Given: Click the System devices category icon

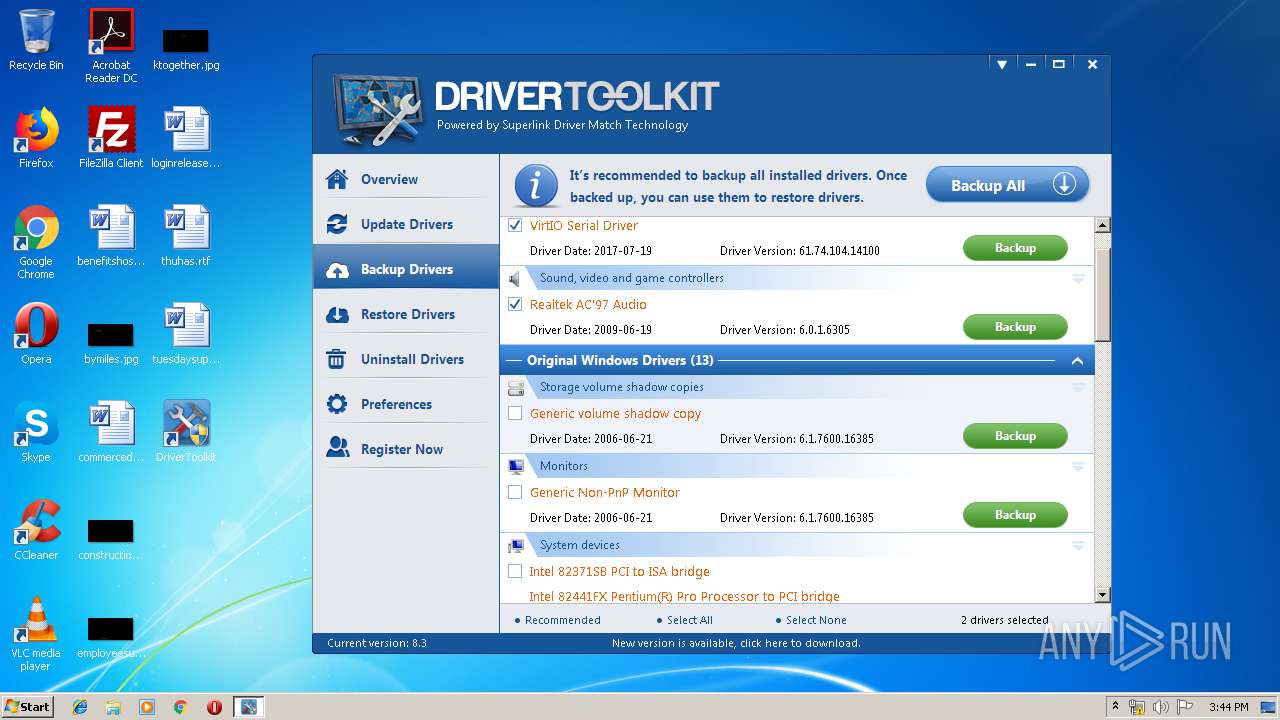Looking at the screenshot, I should 516,545.
